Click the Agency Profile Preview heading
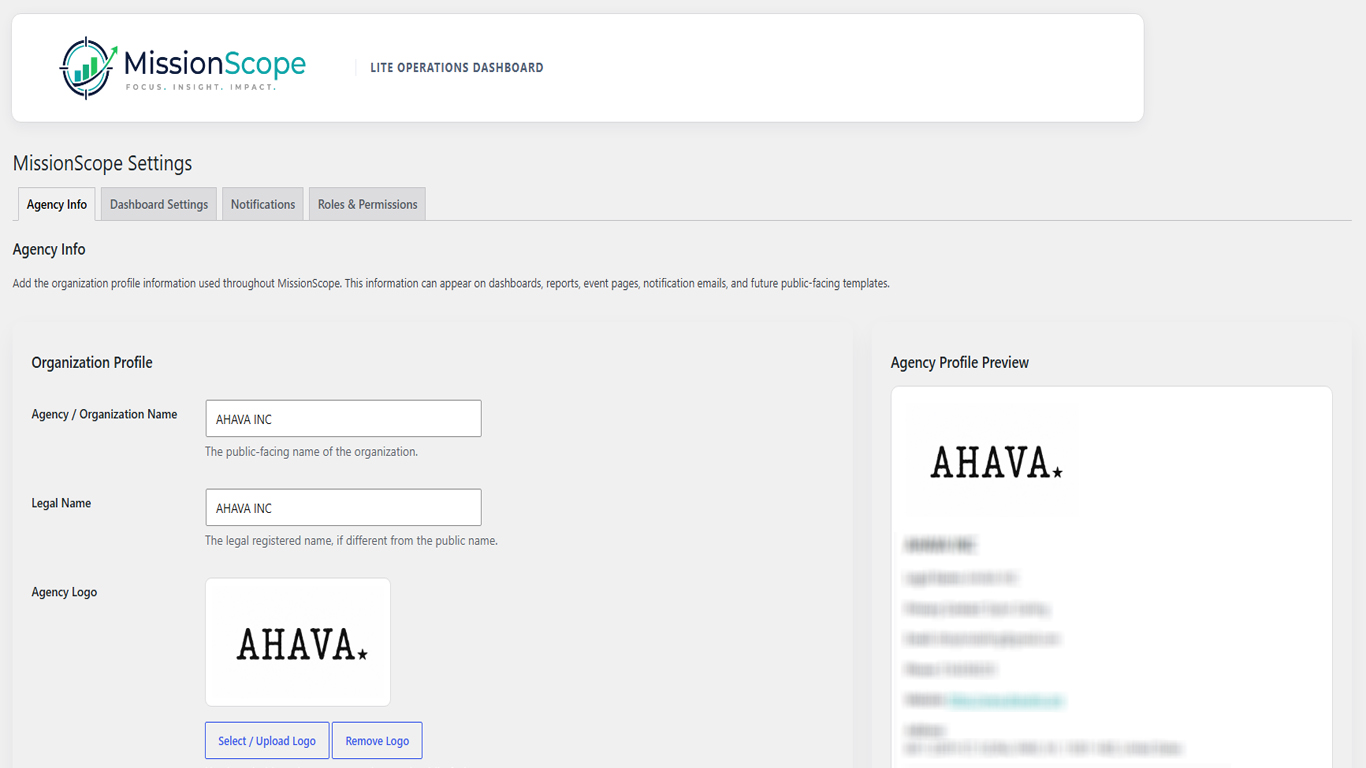This screenshot has height=768, width=1366. [960, 363]
